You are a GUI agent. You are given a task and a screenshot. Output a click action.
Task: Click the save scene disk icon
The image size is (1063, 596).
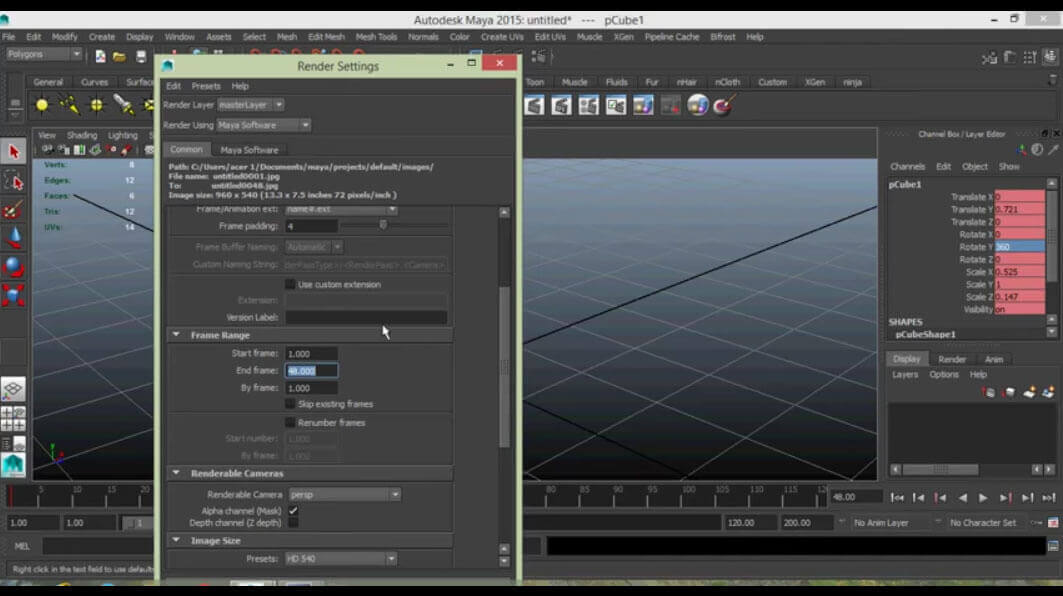140,56
